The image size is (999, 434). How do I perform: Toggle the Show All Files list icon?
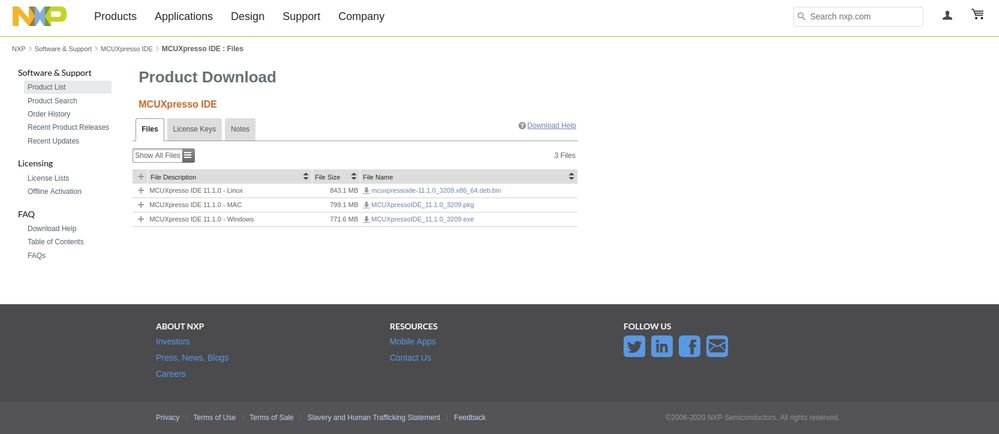188,156
